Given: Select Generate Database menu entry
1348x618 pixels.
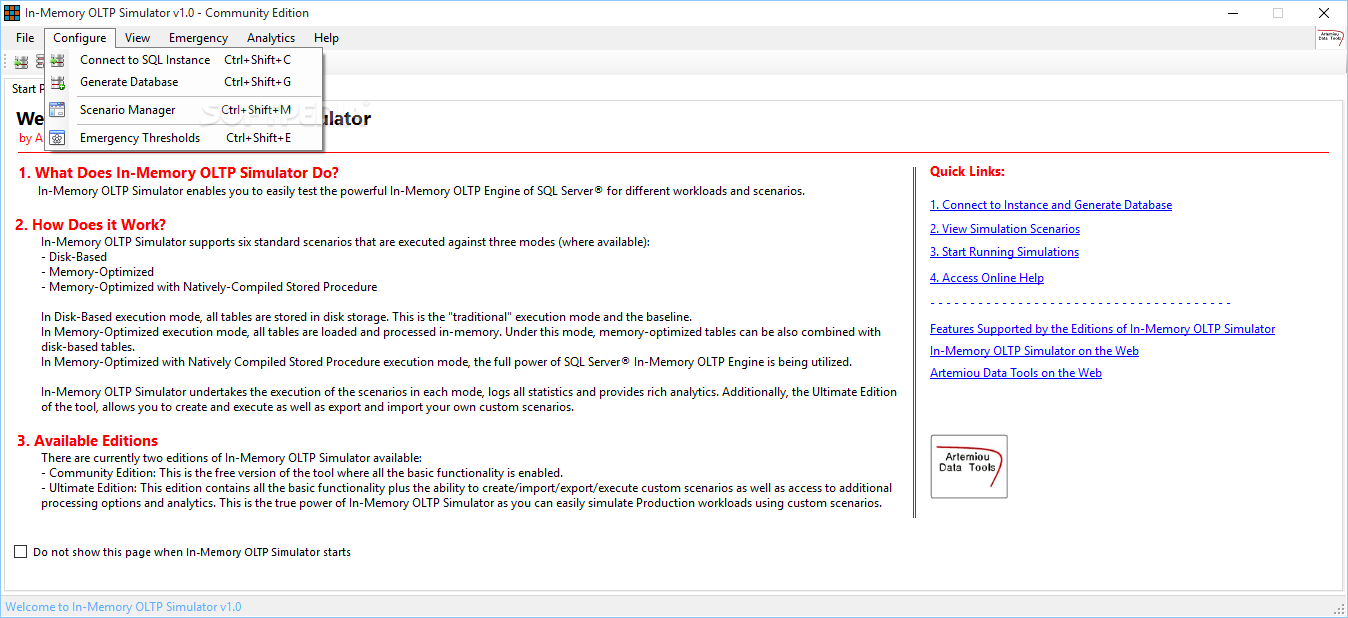Looking at the screenshot, I should (185, 82).
